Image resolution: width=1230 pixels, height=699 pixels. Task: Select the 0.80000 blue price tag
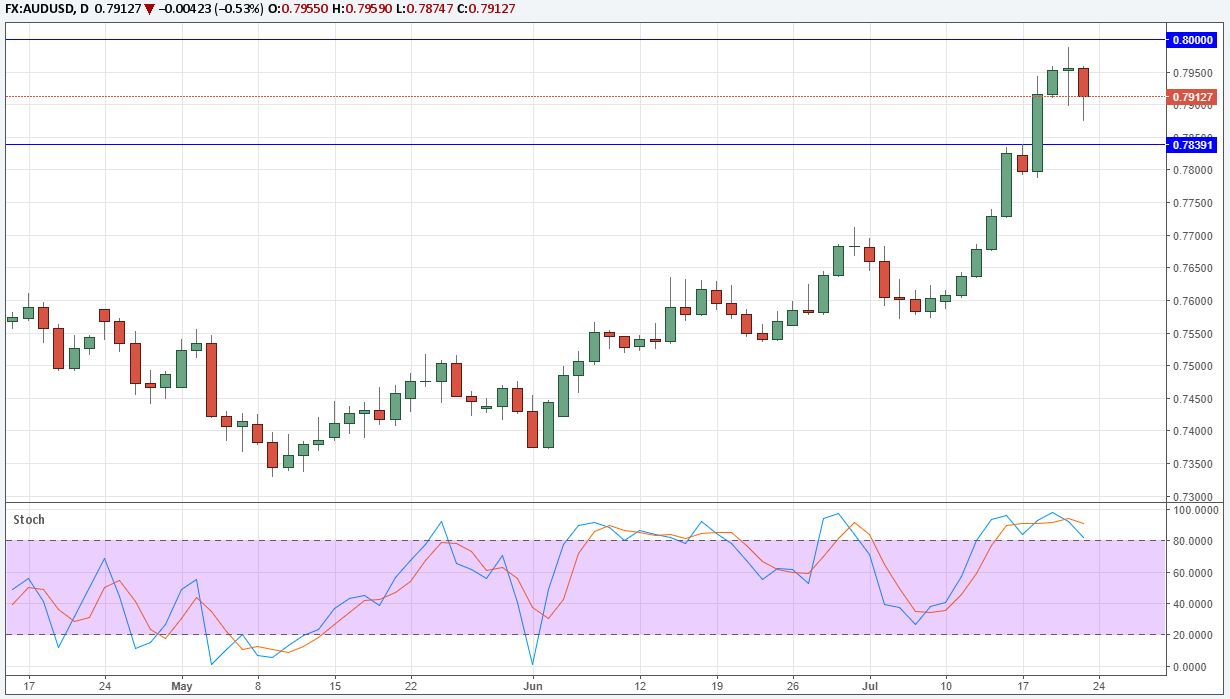tap(1190, 40)
